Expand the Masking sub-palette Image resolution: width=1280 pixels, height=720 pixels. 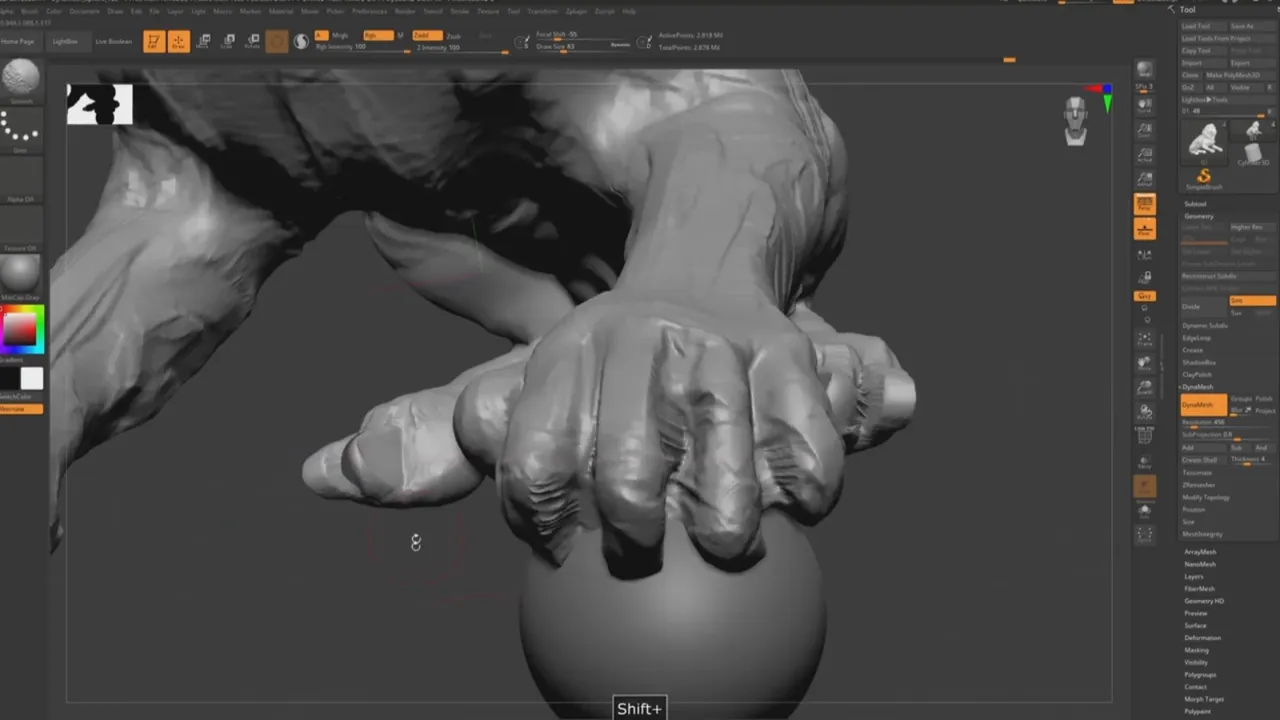click(x=1197, y=650)
